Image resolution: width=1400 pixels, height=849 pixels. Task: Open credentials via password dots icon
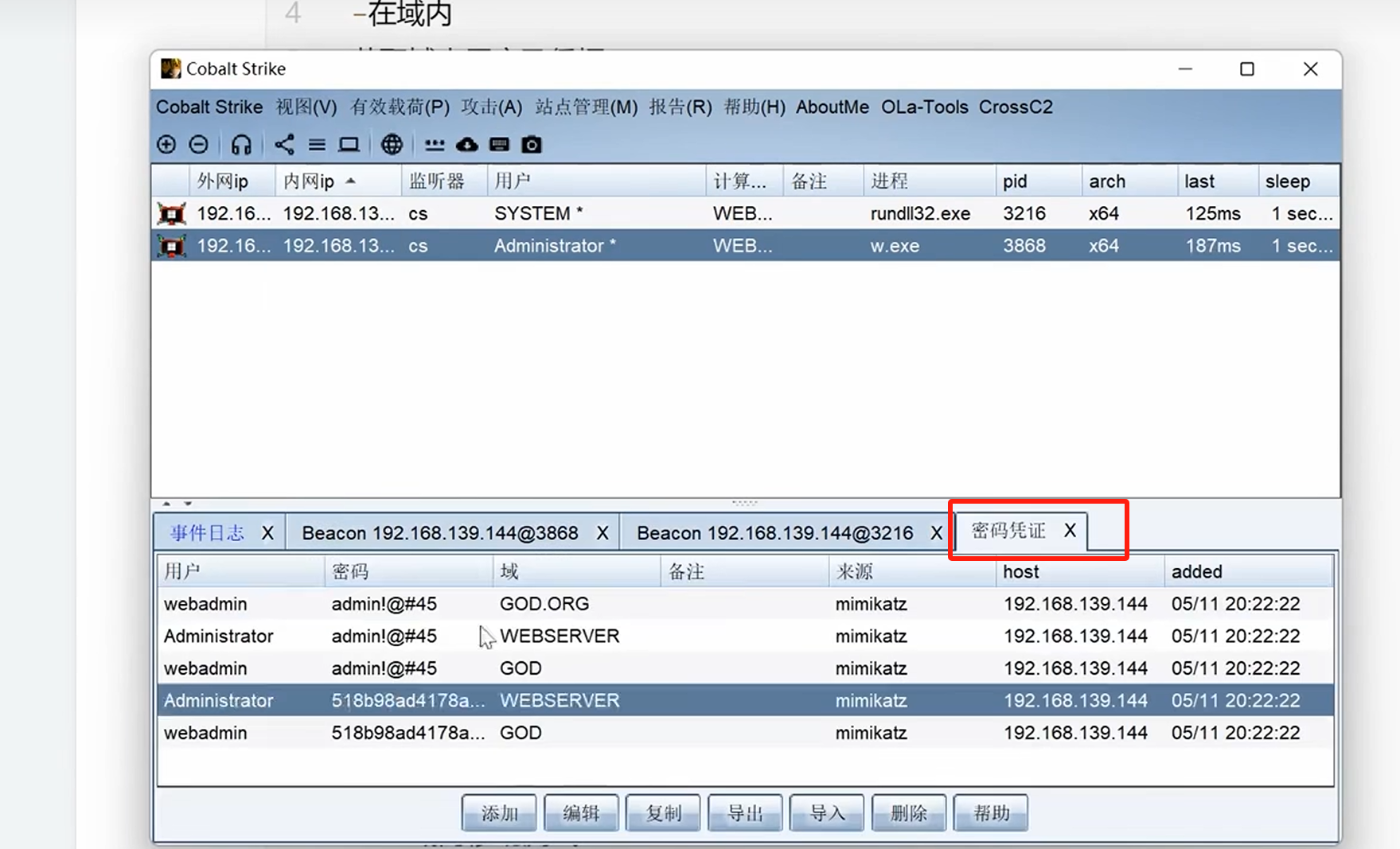click(x=435, y=145)
